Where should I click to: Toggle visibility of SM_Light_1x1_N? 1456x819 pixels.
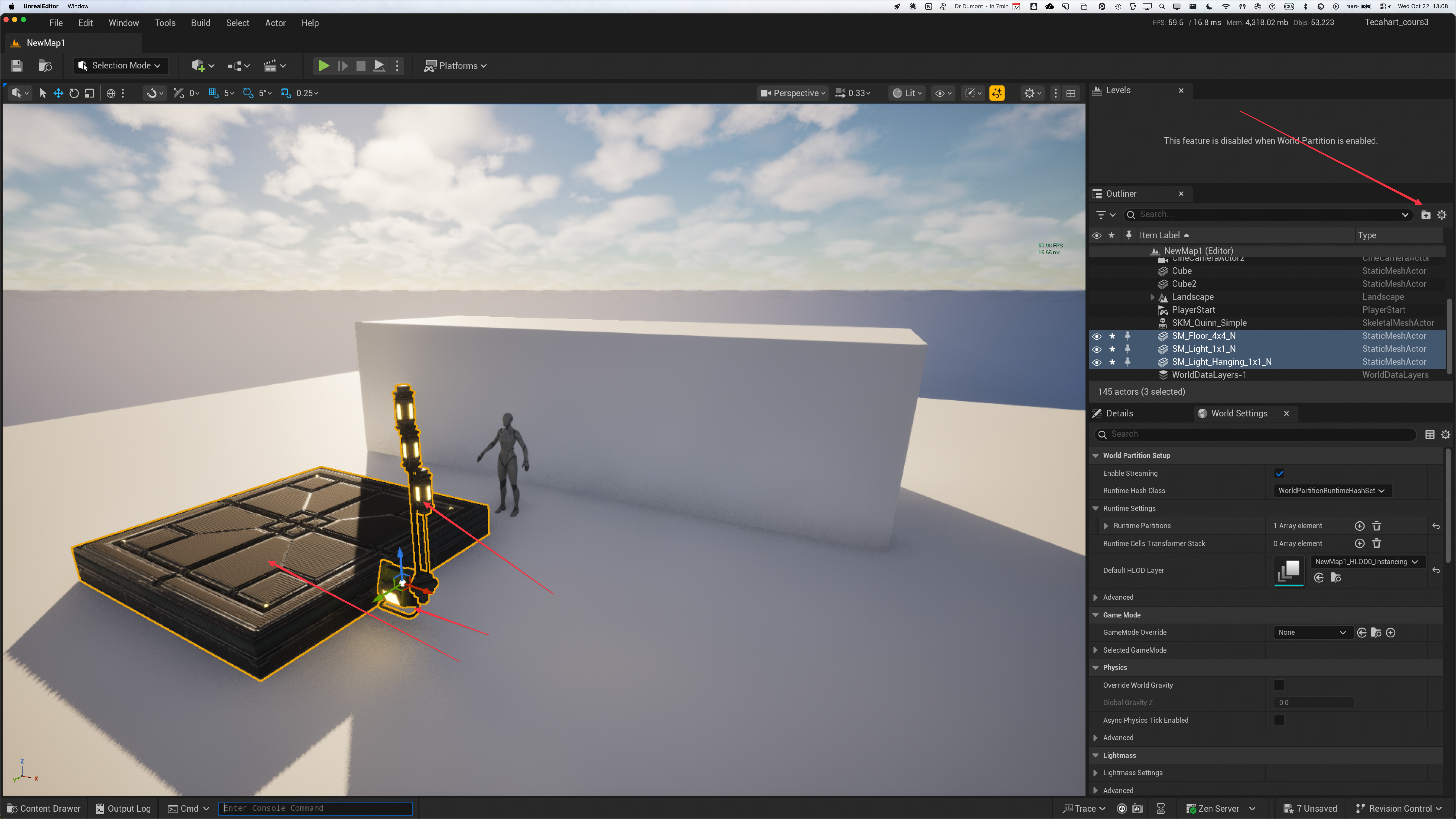1097,349
